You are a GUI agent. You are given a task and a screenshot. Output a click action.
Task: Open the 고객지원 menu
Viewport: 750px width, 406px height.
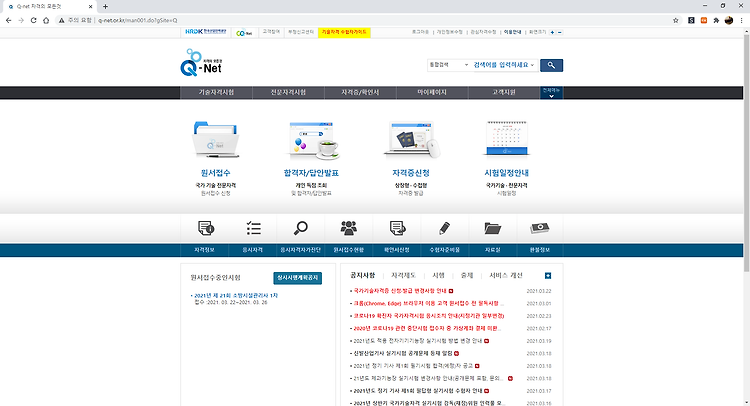[504, 92]
